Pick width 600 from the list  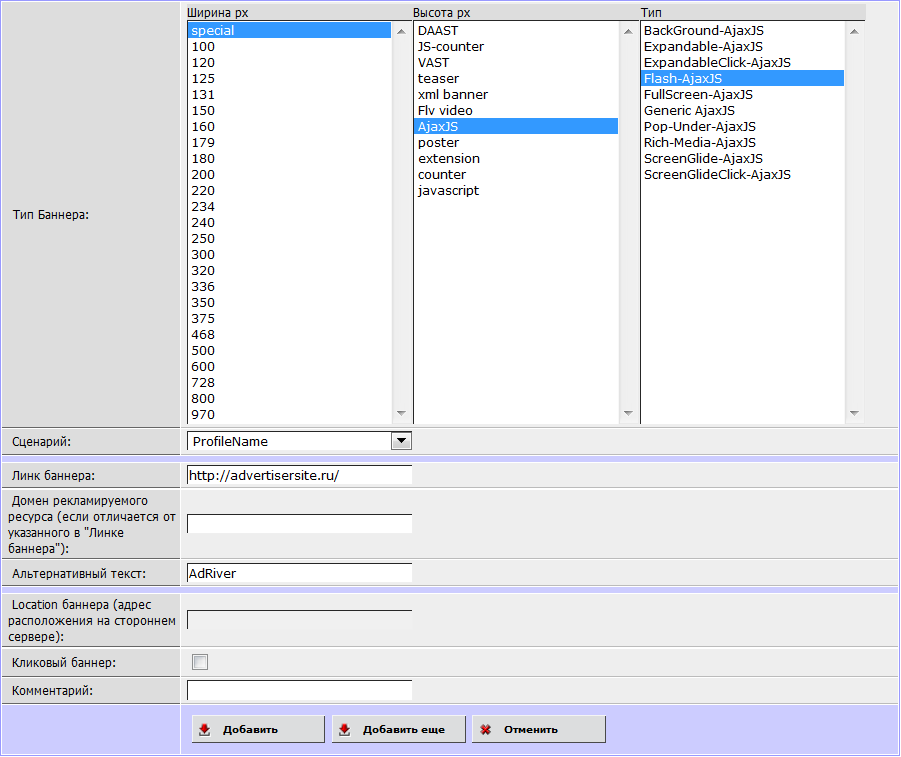[x=289, y=367]
